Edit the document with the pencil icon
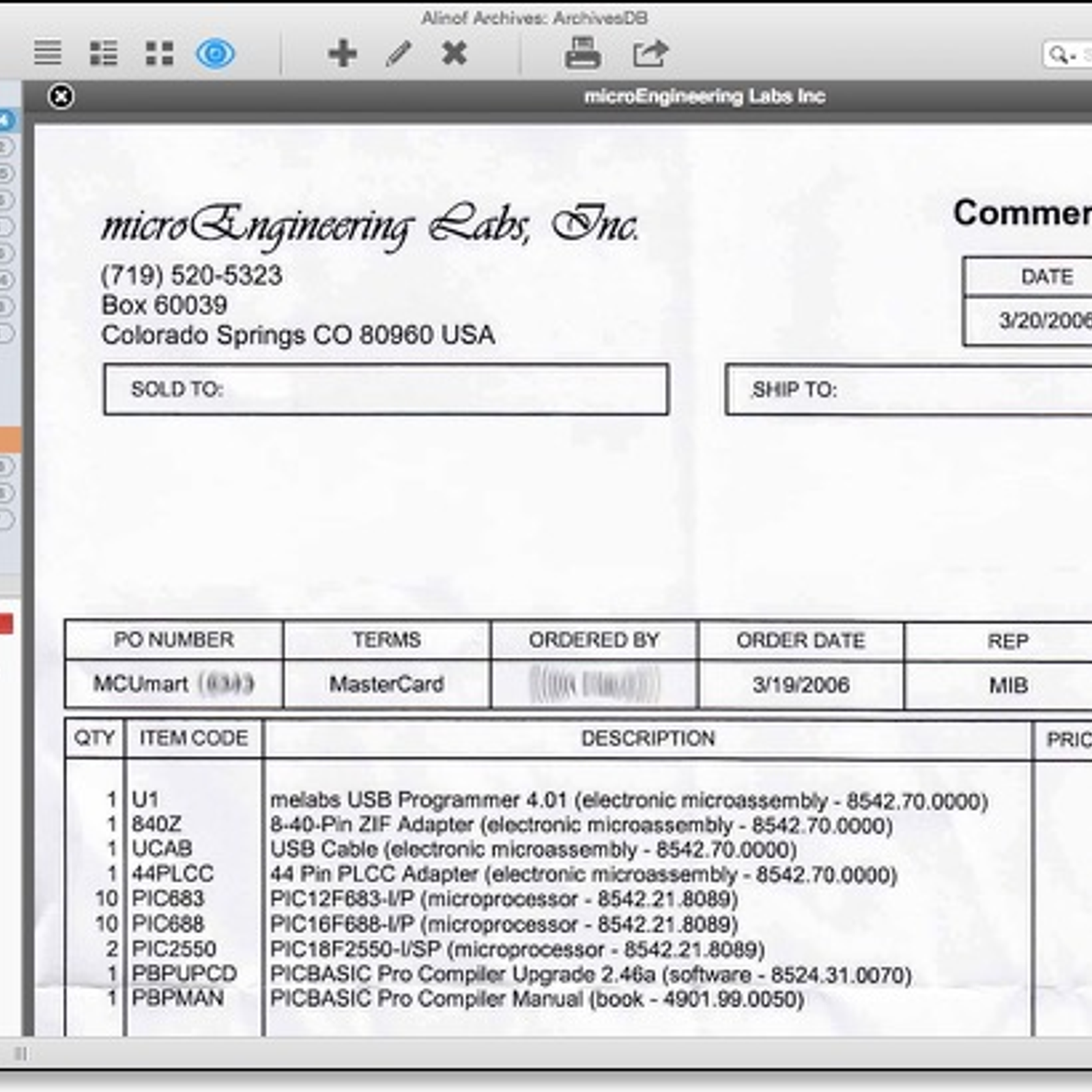This screenshot has width=1092, height=1092. (399, 53)
